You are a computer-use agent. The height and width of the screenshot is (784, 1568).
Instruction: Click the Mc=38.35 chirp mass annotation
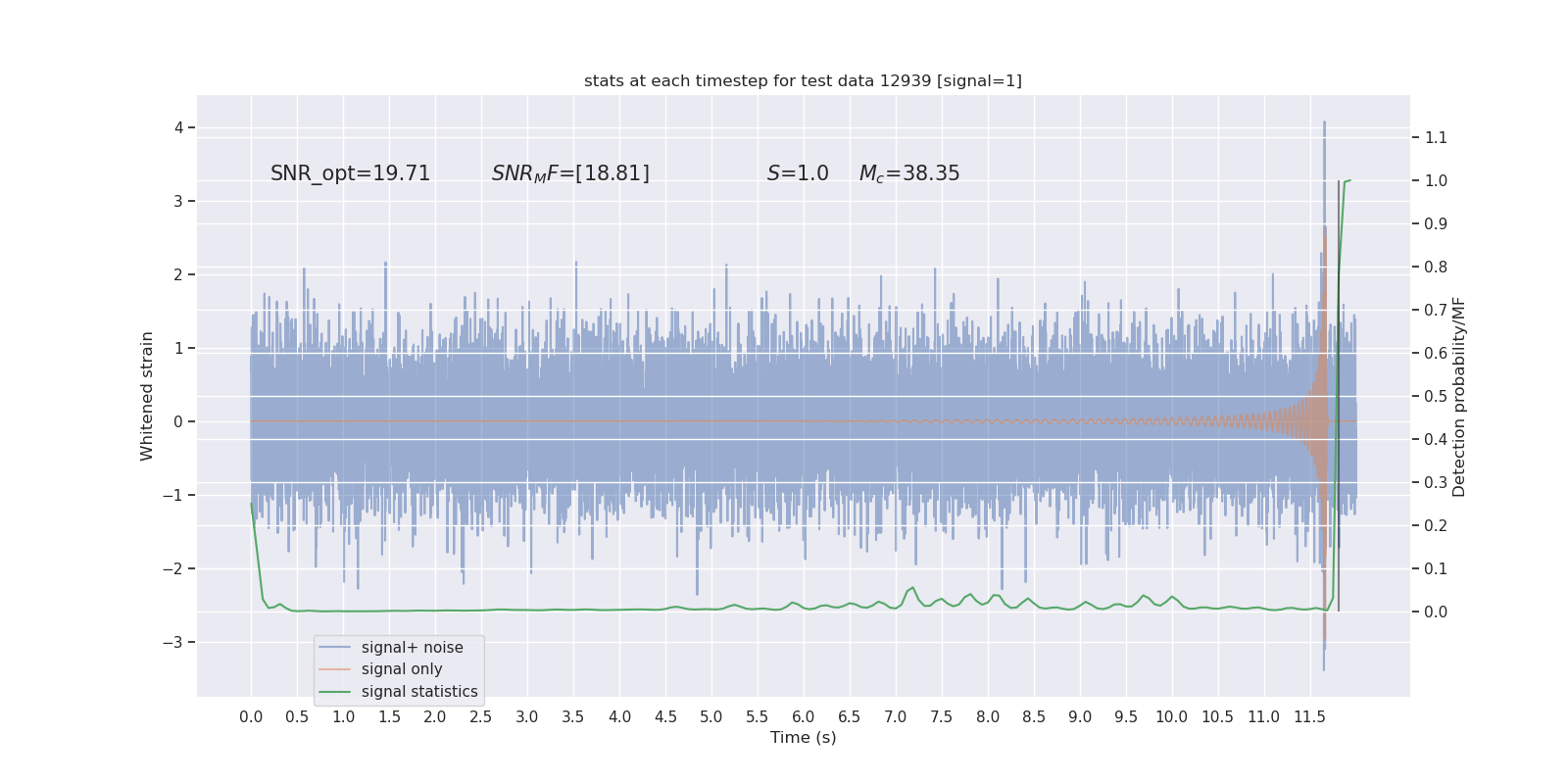click(909, 173)
